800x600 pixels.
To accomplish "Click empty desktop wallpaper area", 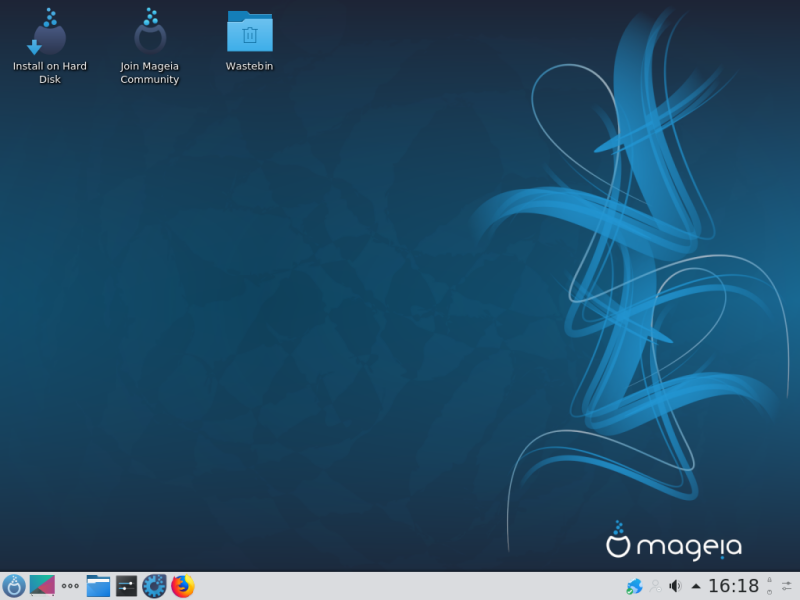I will coord(306,306).
